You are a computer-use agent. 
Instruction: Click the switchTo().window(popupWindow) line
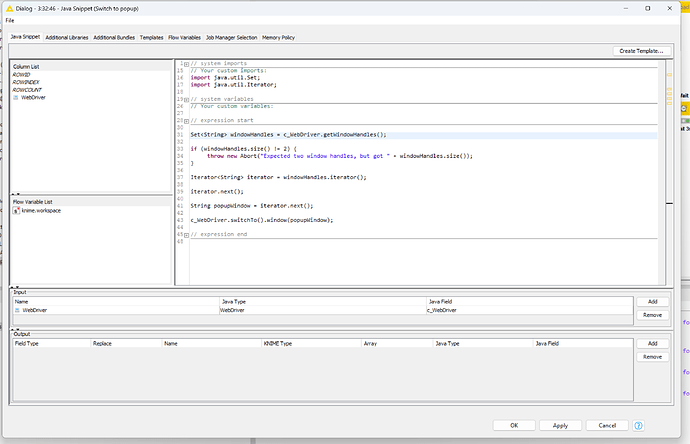pyautogui.click(x=262, y=220)
